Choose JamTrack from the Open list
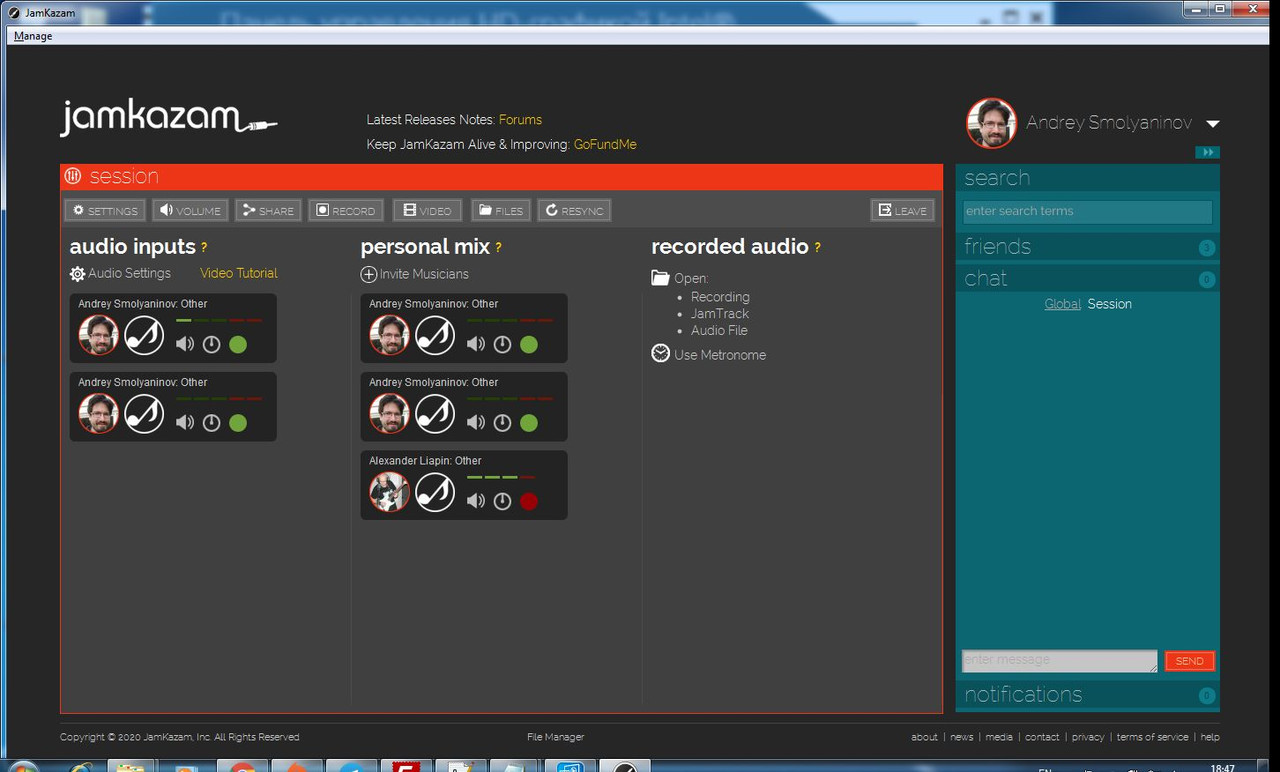This screenshot has height=772, width=1280. click(720, 314)
